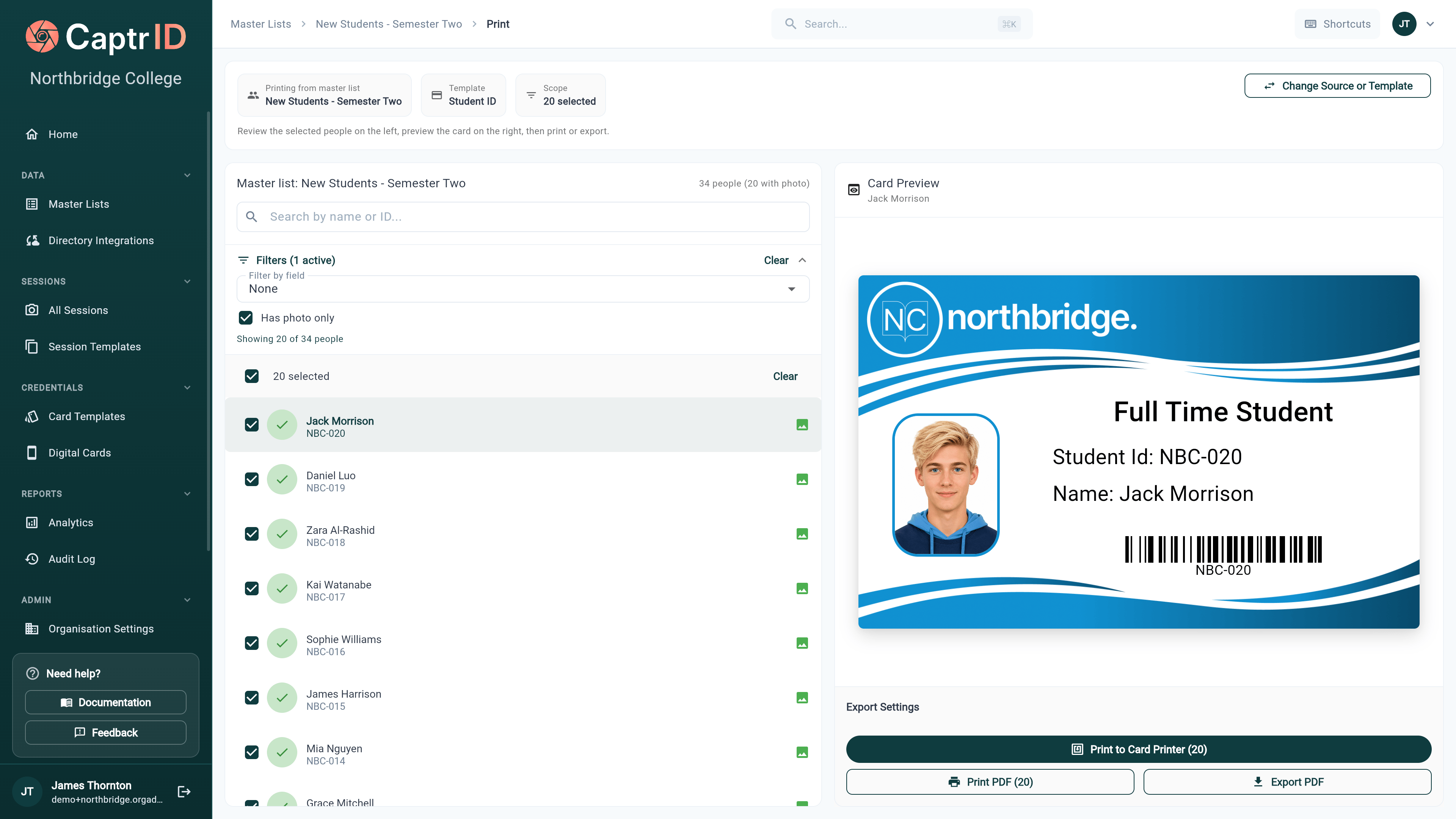The height and width of the screenshot is (819, 1456).
Task: Uncheck Daniel Luo
Action: (x=251, y=479)
